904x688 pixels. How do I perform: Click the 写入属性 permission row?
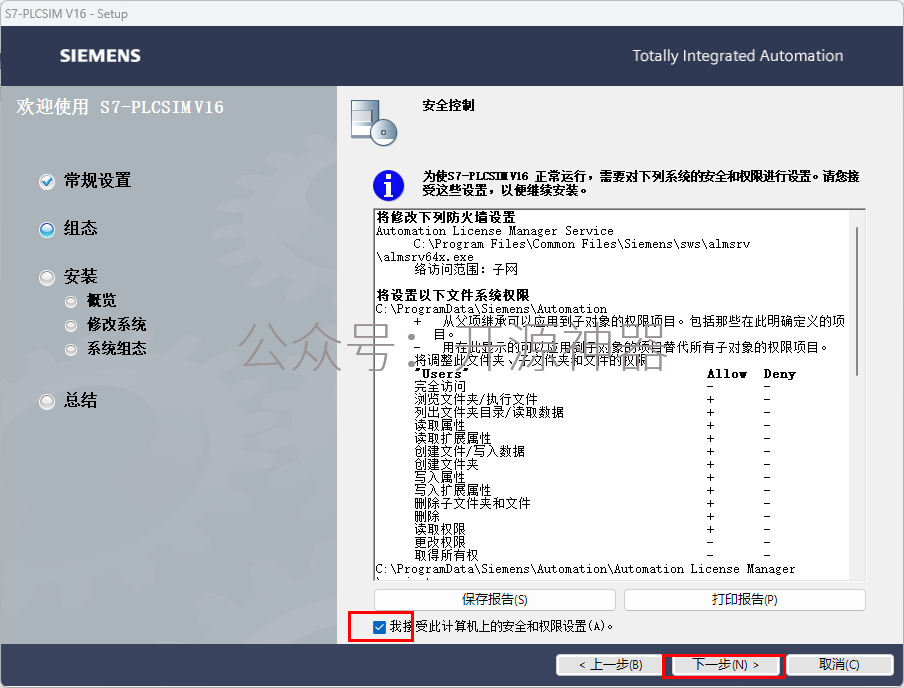[x=593, y=478]
